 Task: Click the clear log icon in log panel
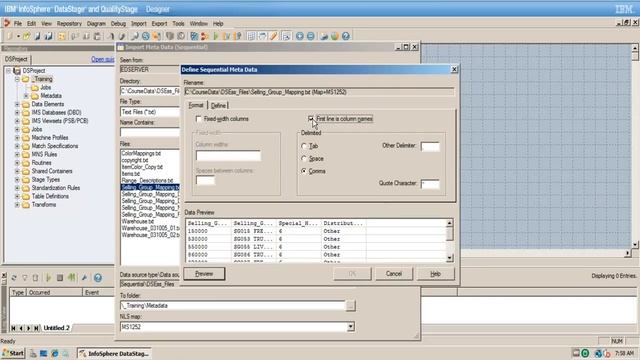pos(36,278)
